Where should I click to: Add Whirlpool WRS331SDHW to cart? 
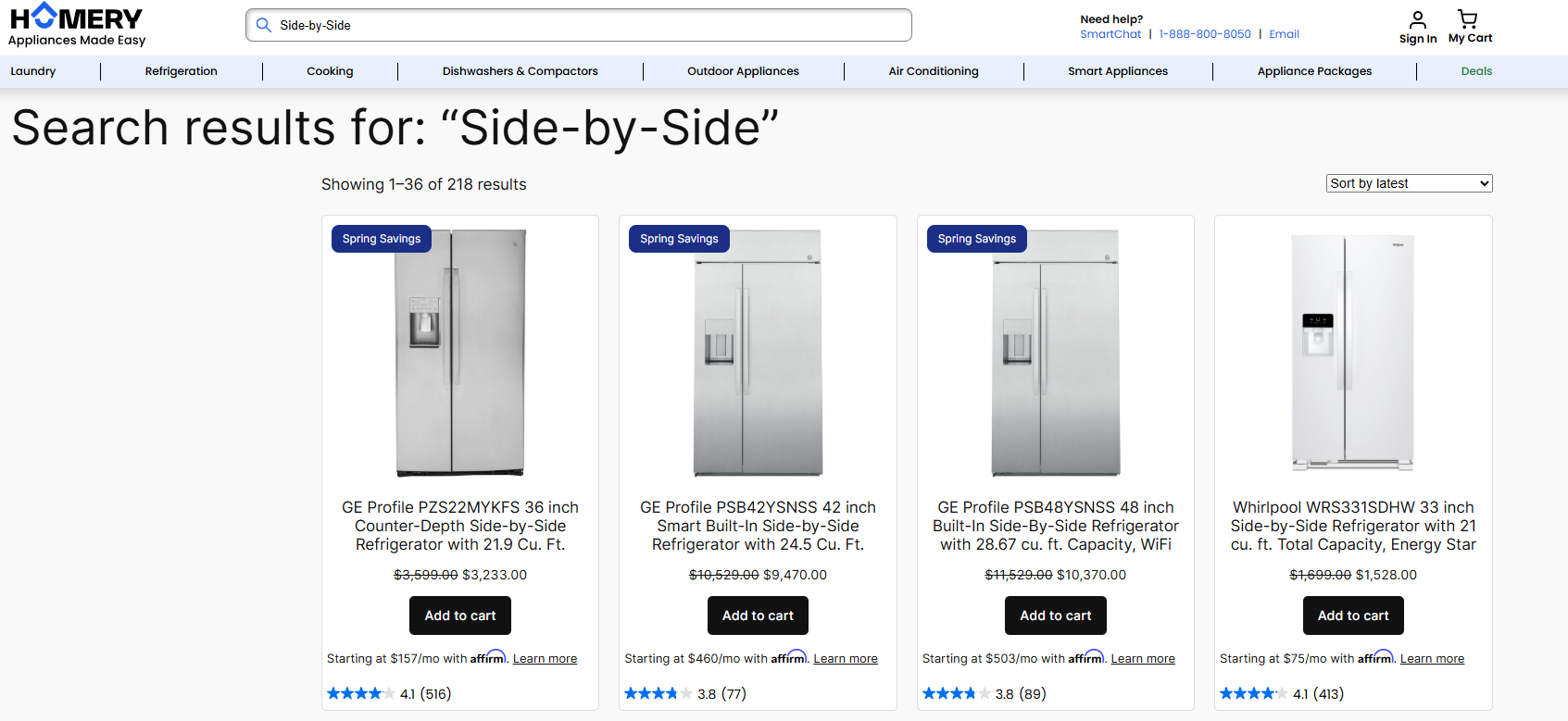point(1353,615)
